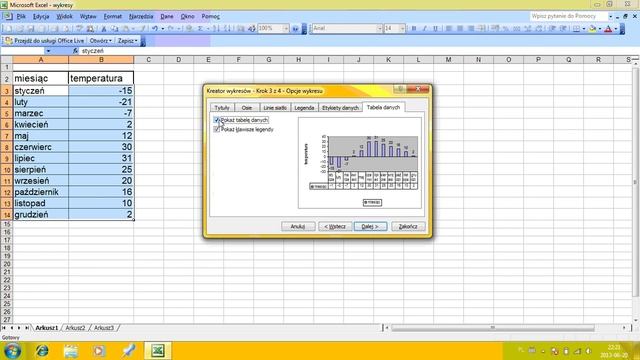Open Windows Start menu orb
The height and width of the screenshot is (360, 640).
(x=12, y=351)
